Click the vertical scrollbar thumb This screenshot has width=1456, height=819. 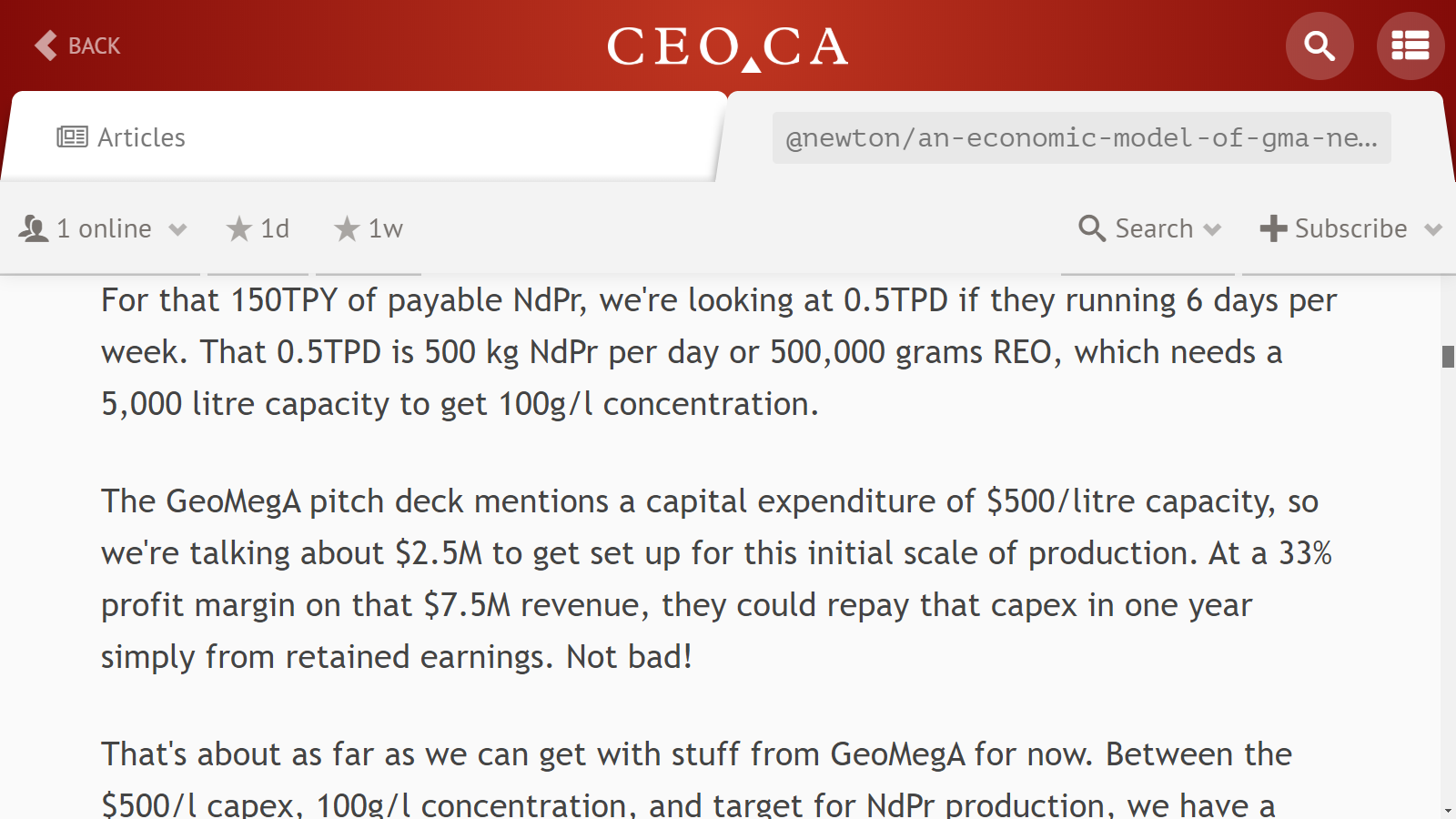1448,356
